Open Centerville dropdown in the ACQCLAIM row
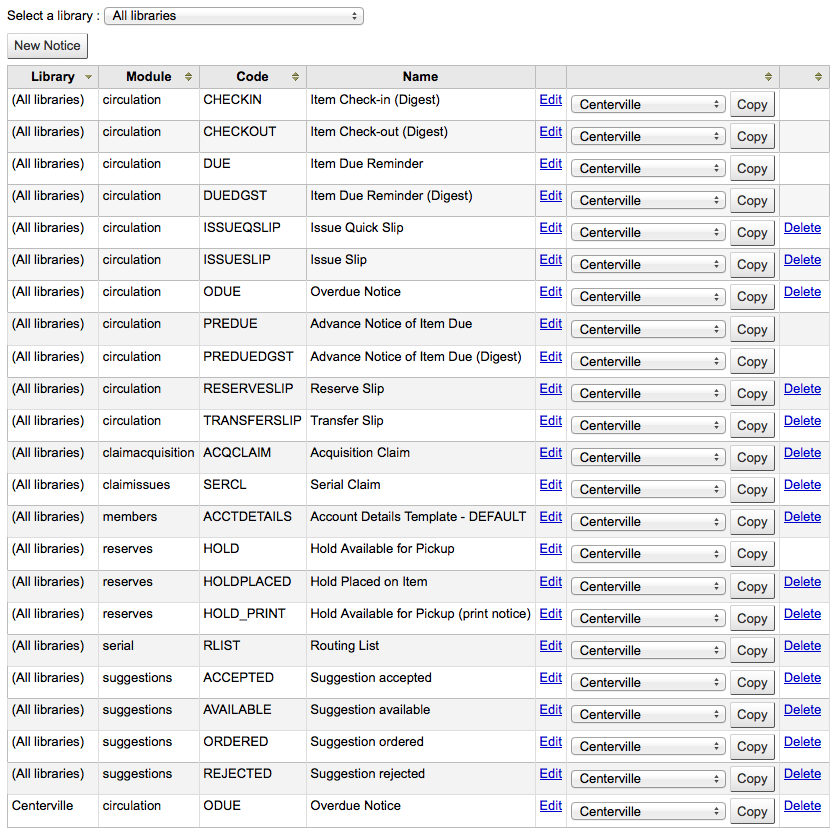Screen dimensions: 836x834 coord(648,458)
